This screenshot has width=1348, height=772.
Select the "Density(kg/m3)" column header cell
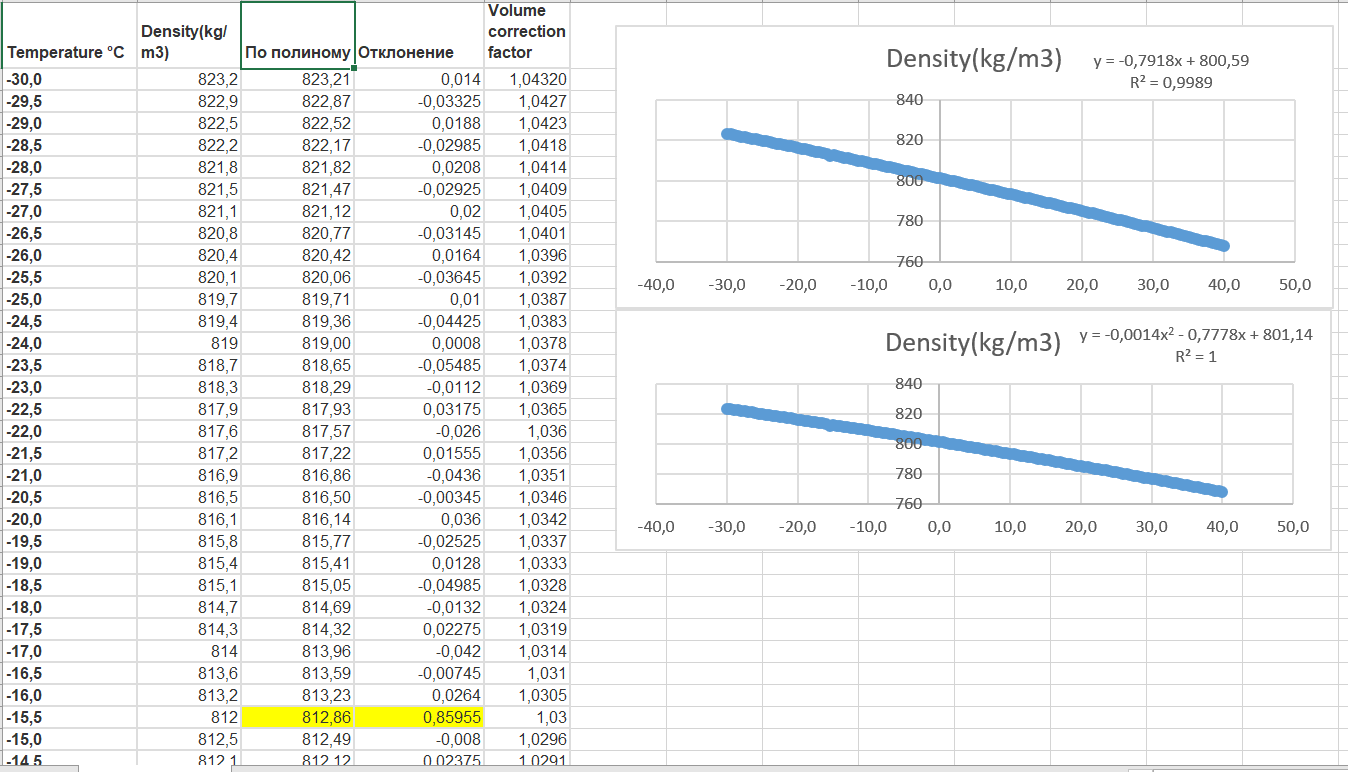pyautogui.click(x=187, y=42)
